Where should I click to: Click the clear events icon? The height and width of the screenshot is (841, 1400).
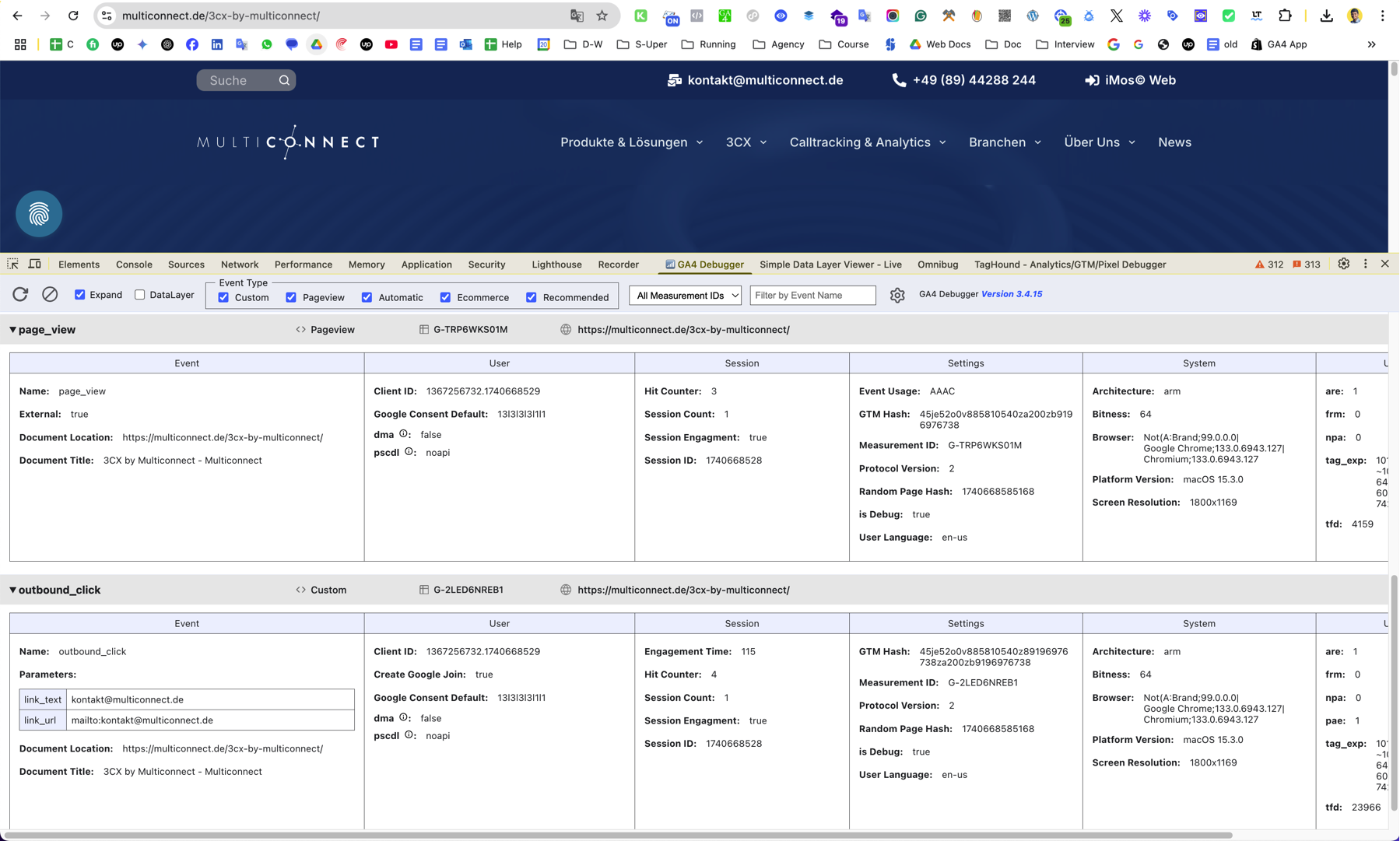pos(50,294)
